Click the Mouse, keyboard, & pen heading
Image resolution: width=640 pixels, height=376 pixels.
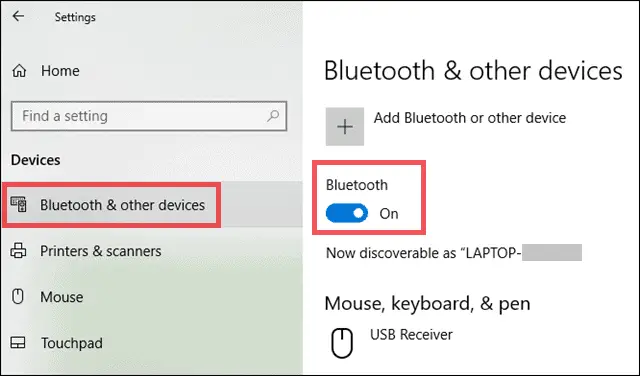click(427, 303)
